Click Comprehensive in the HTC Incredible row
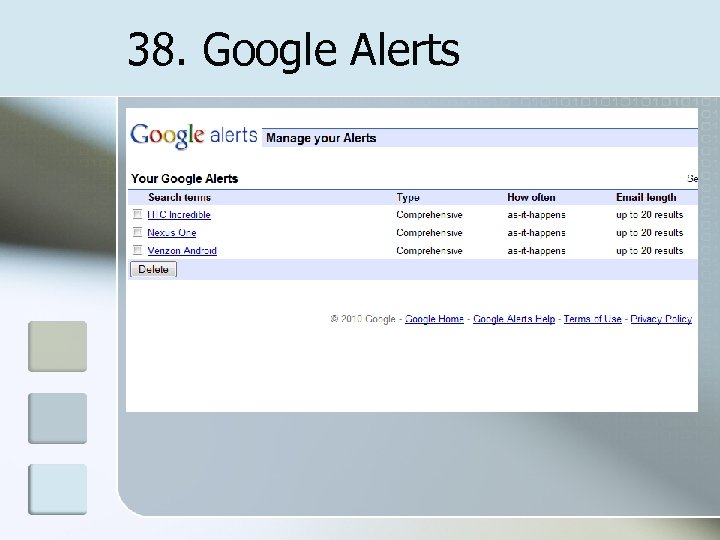Viewport: 720px width, 540px height. pos(429,215)
